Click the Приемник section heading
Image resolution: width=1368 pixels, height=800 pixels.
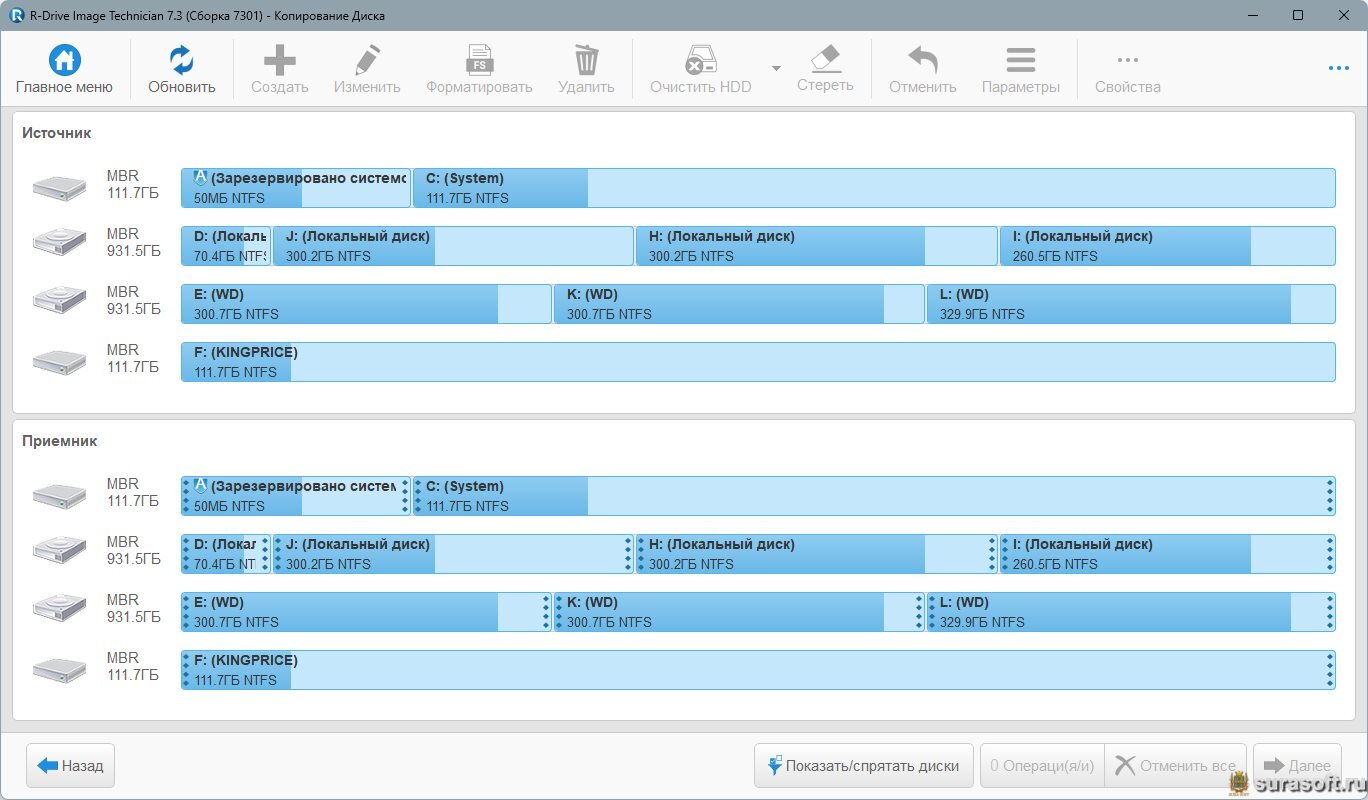tap(60, 441)
